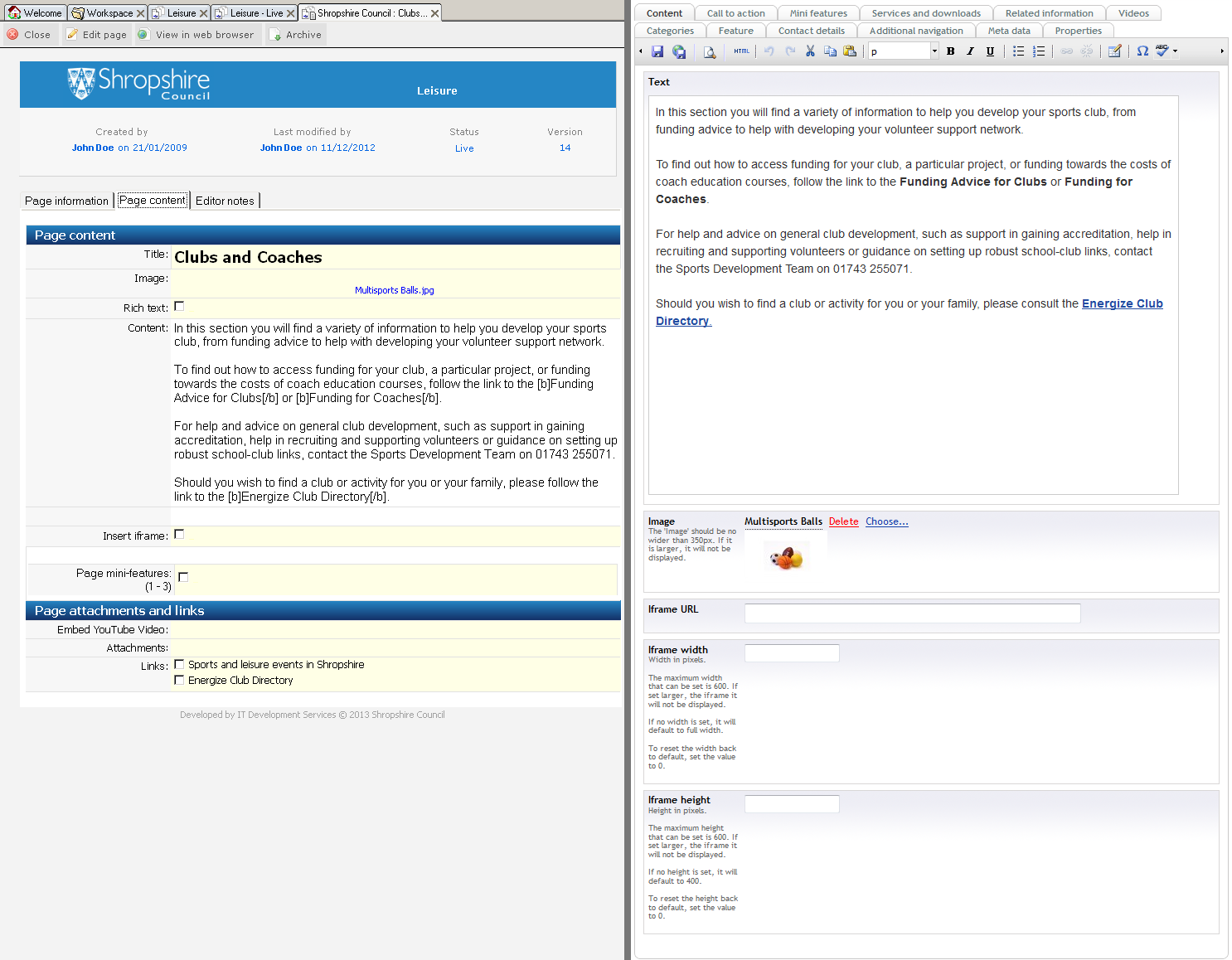
Task: Click the Save icon in editor toolbar
Action: (657, 51)
